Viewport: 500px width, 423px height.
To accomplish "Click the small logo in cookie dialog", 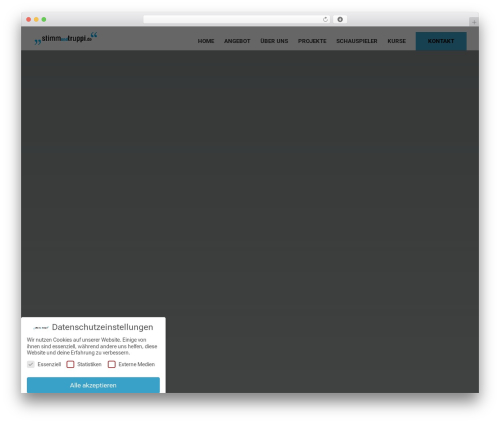I will pos(41,328).
